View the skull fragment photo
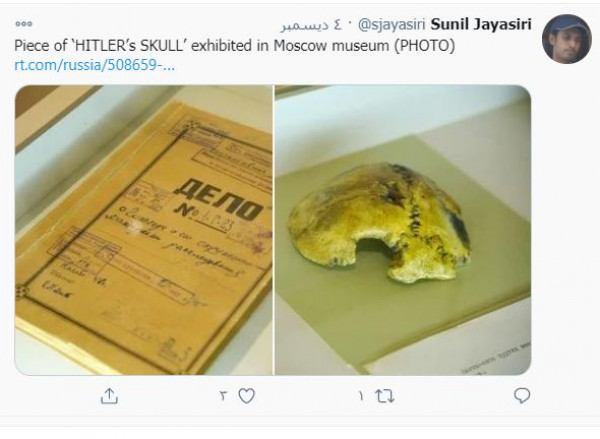The height and width of the screenshot is (439, 600). [x=403, y=230]
